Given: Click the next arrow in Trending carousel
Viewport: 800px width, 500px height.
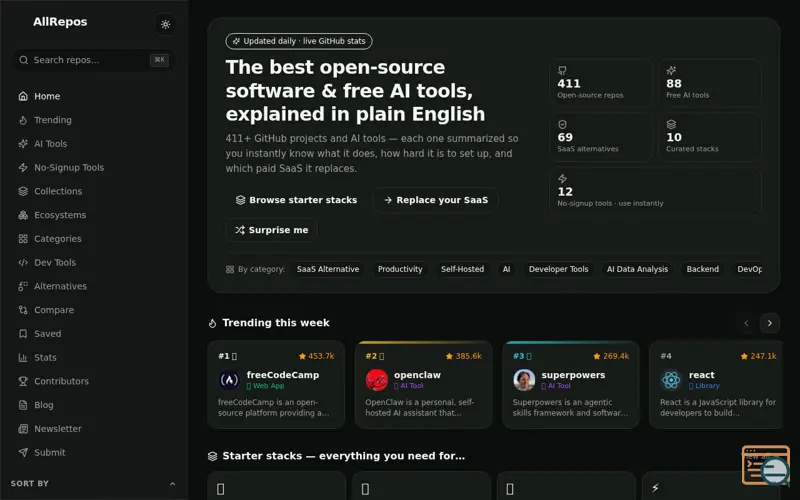Looking at the screenshot, I should (769, 323).
